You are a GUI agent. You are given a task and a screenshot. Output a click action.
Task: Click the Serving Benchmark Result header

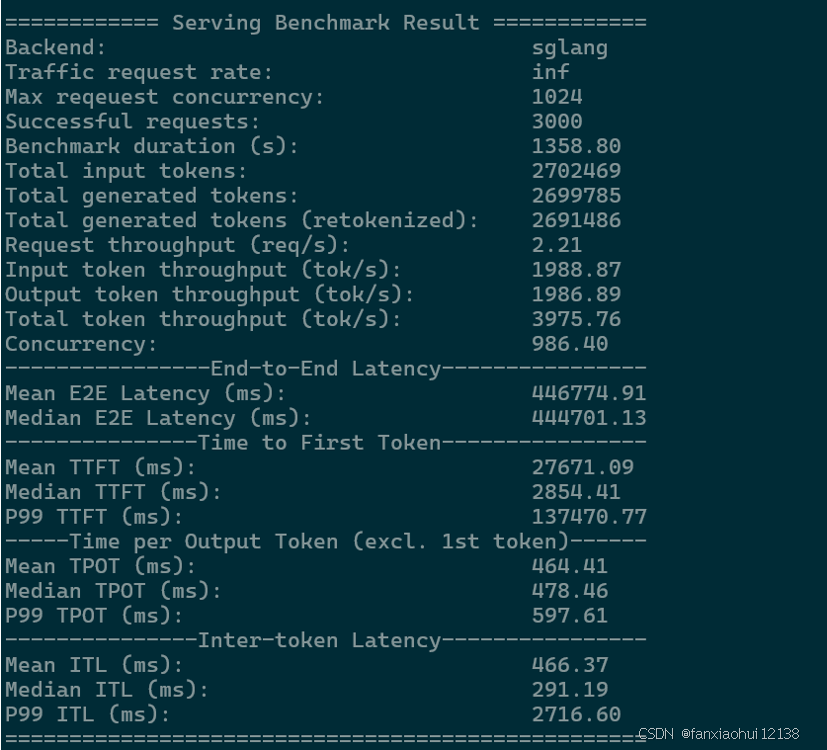point(325,23)
